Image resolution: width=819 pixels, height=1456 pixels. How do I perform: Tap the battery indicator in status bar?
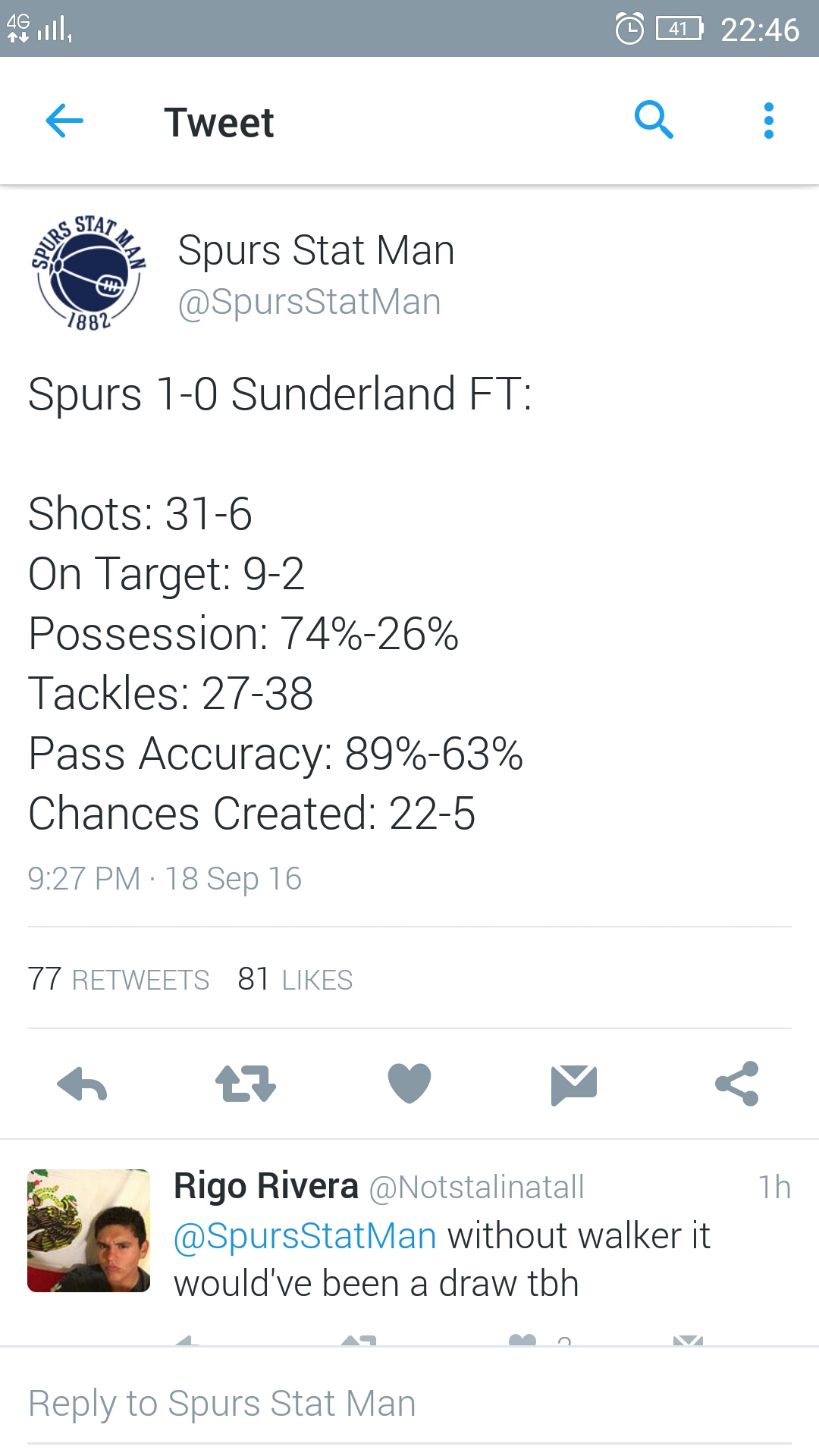tap(679, 29)
